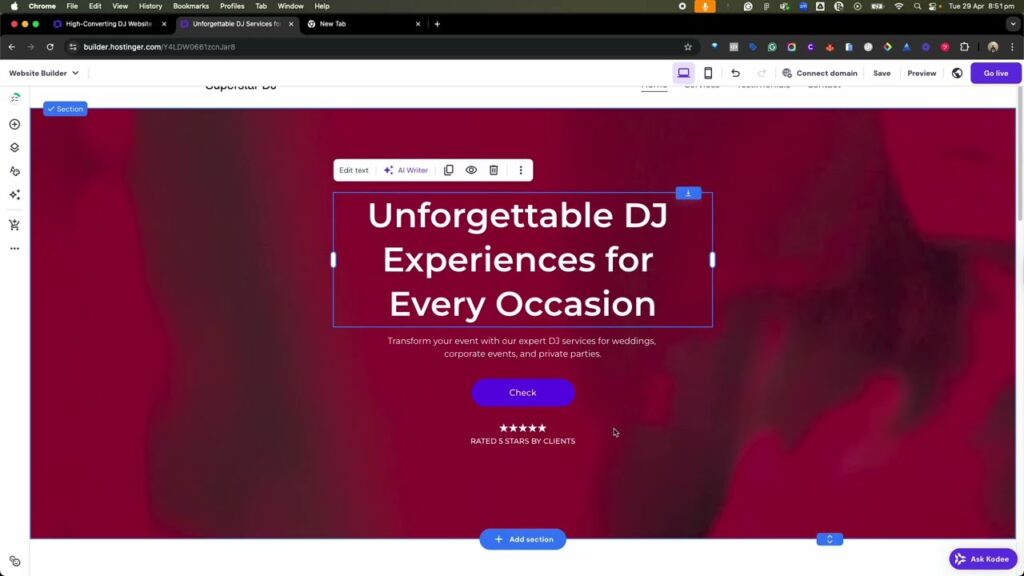The width and height of the screenshot is (1024, 576).
Task: Click the Go live button
Action: tap(995, 72)
